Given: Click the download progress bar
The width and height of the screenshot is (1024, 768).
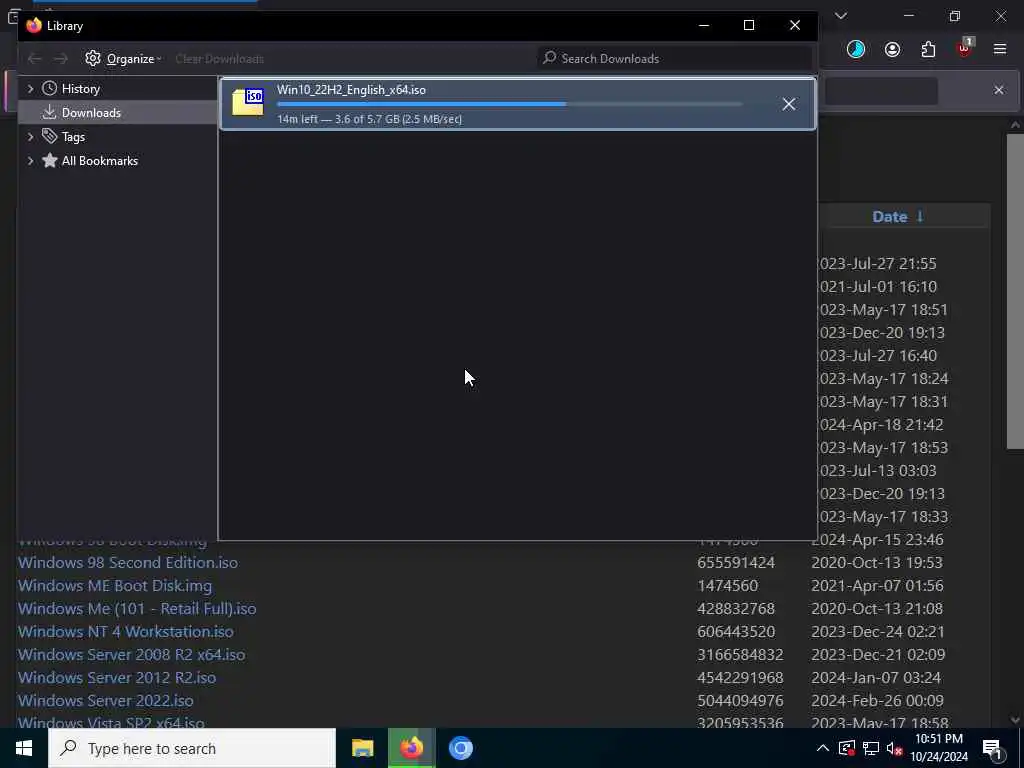Looking at the screenshot, I should pyautogui.click(x=509, y=104).
